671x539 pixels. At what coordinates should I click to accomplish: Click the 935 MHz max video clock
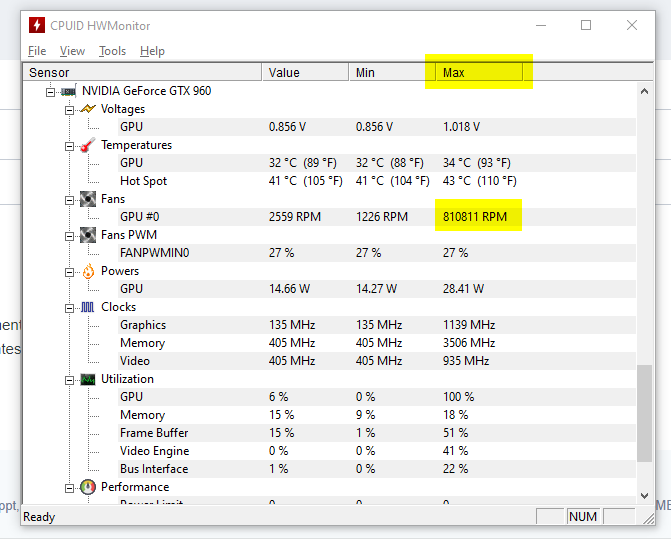tap(466, 361)
